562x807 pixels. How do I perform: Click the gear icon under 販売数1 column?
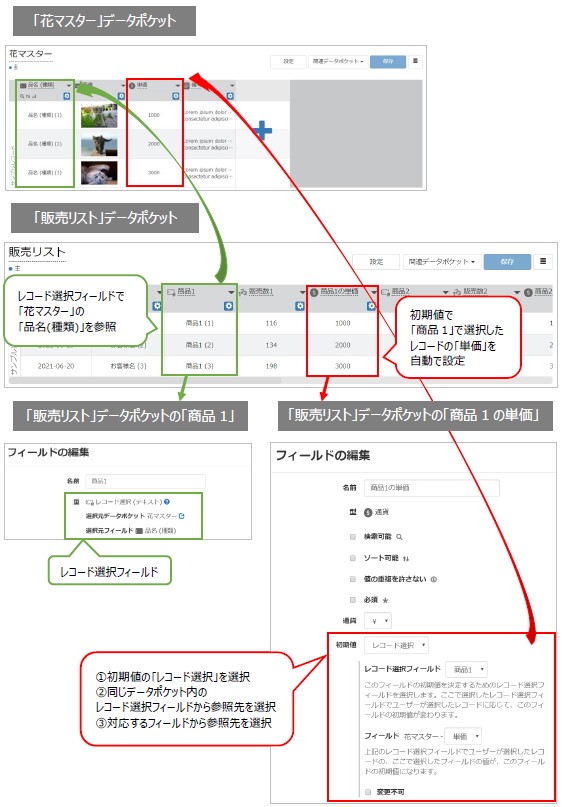pyautogui.click(x=300, y=306)
